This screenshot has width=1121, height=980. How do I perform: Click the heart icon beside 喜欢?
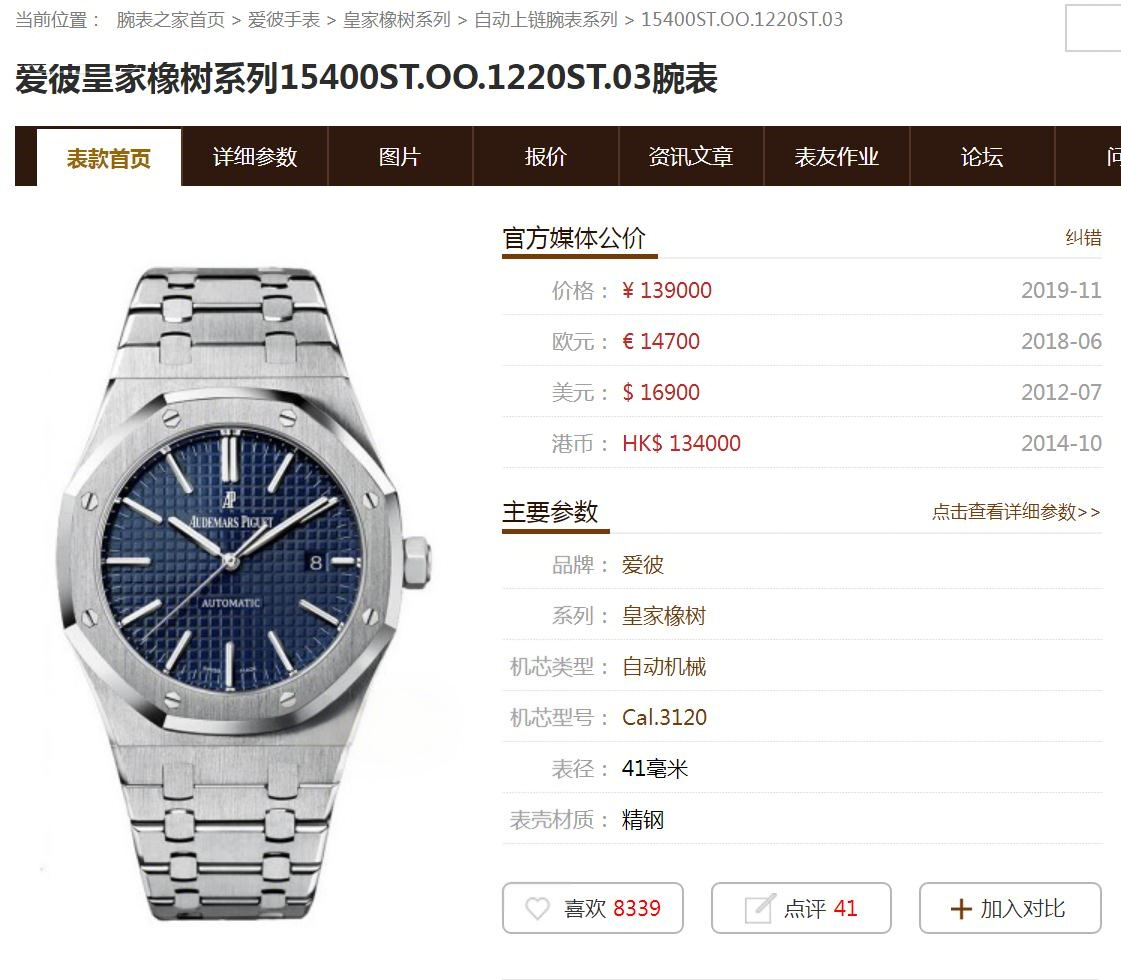pyautogui.click(x=537, y=909)
